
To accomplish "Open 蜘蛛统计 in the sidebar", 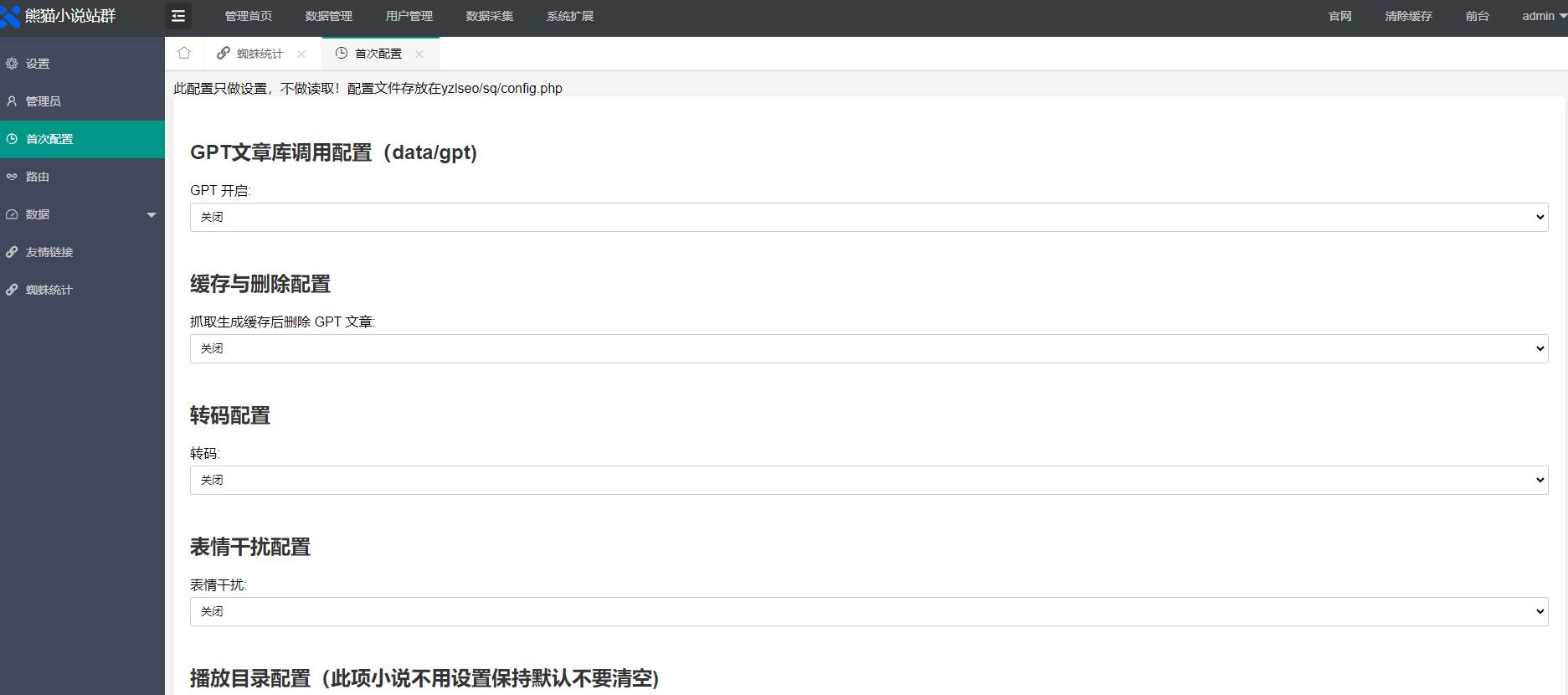I will (82, 290).
